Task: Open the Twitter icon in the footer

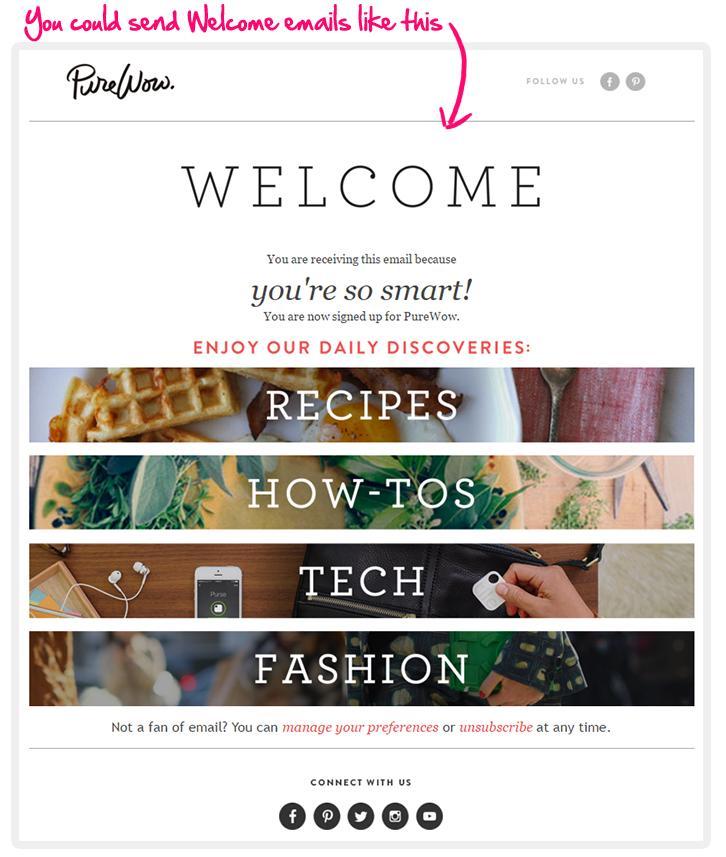Action: coord(361,816)
